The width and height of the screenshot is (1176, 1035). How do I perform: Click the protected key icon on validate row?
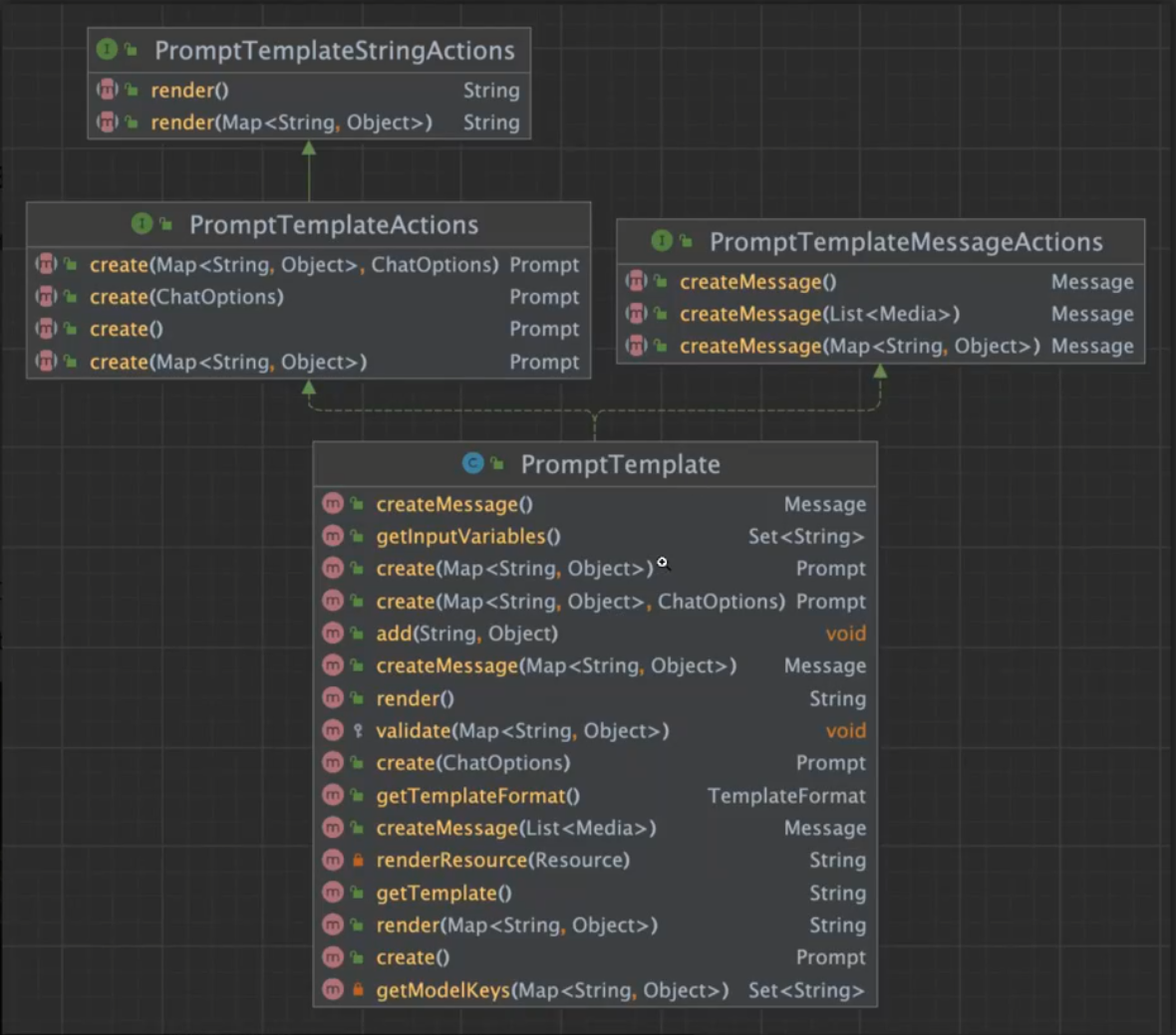(358, 730)
